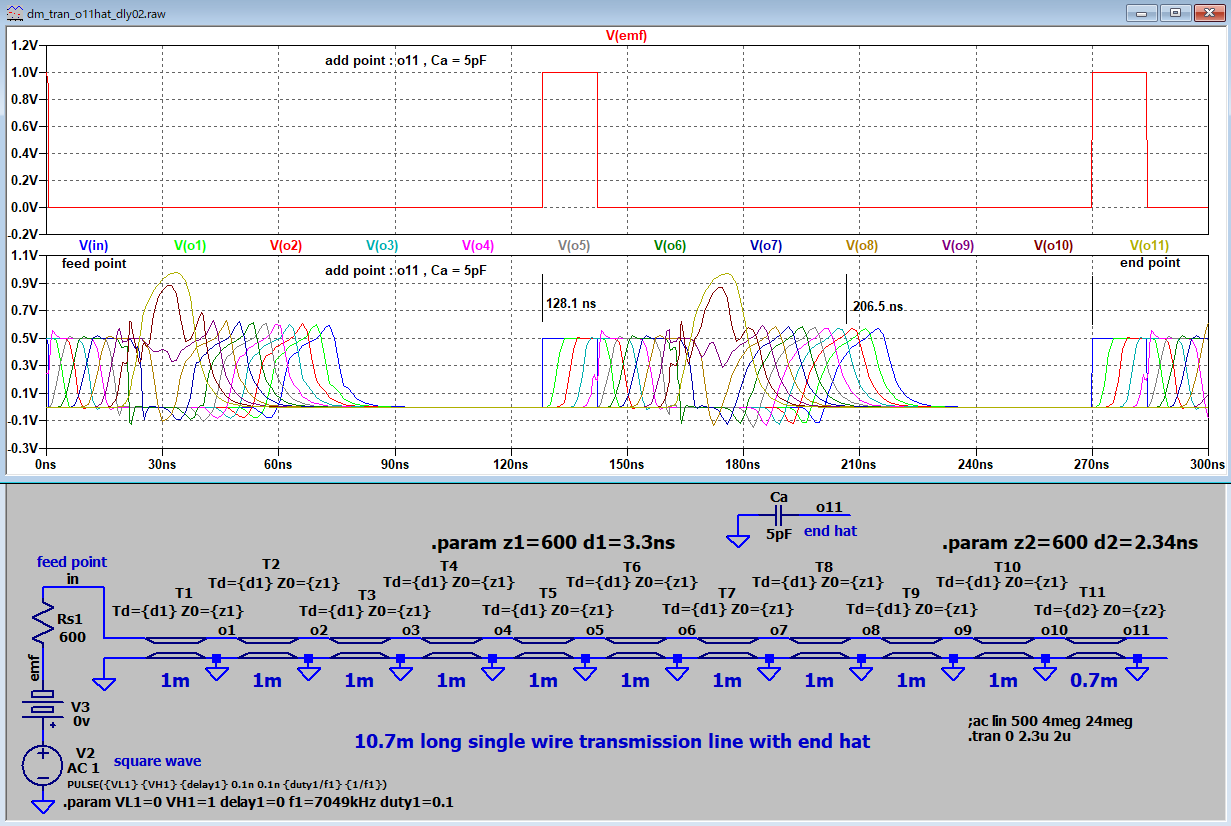The image size is (1231, 826).
Task: Click the V2 voltage source symbol
Action: pyautogui.click(x=43, y=766)
